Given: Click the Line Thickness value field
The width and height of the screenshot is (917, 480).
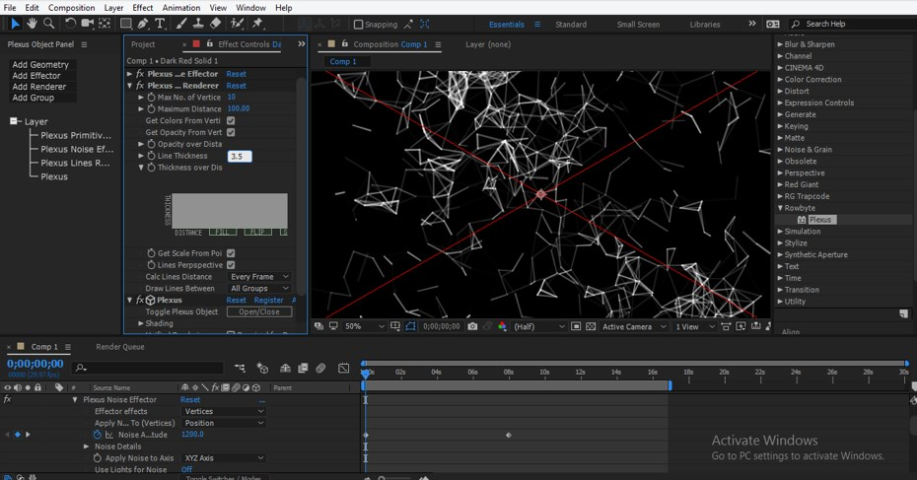Looking at the screenshot, I should pos(240,156).
